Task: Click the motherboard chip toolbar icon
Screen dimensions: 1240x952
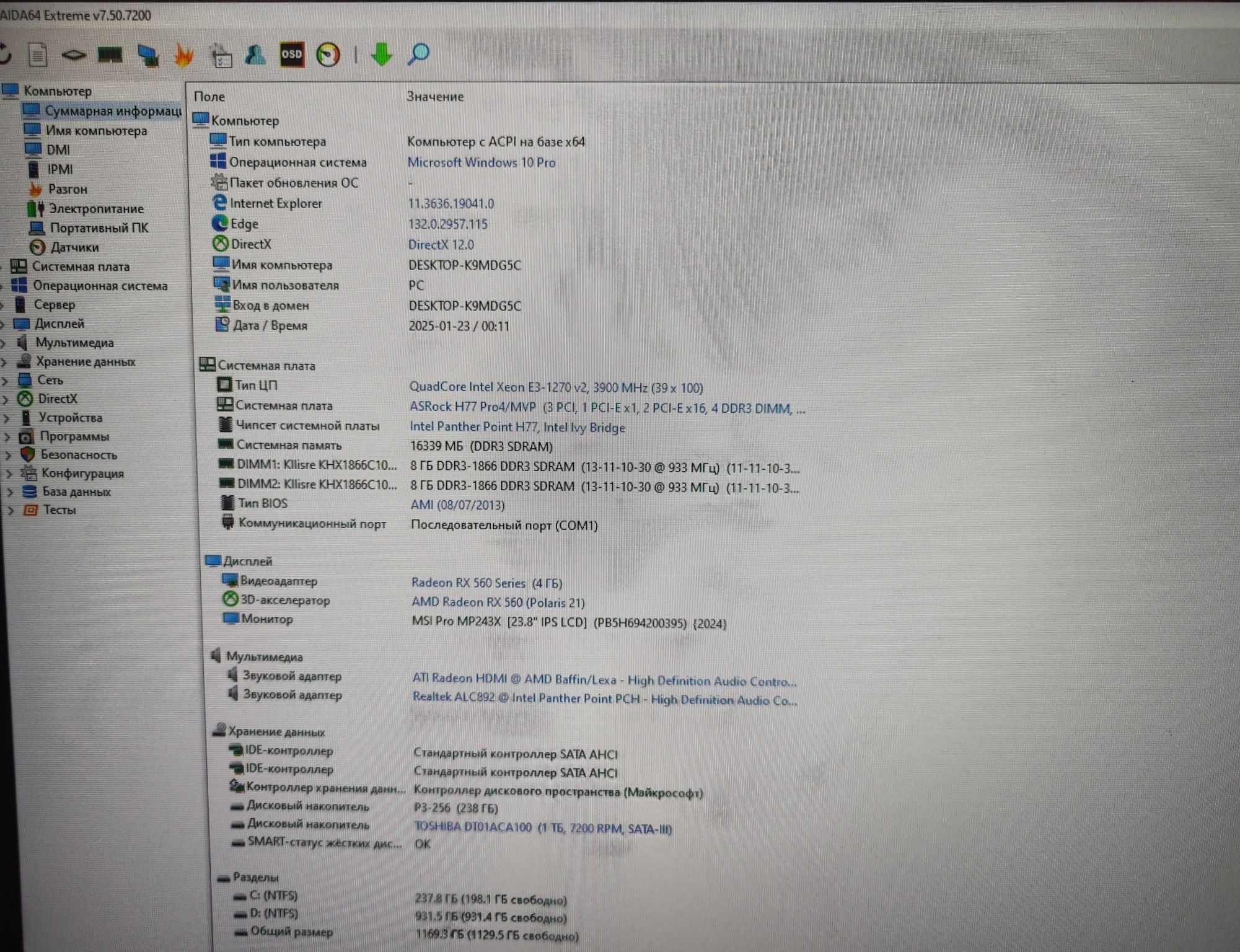Action: (74, 55)
